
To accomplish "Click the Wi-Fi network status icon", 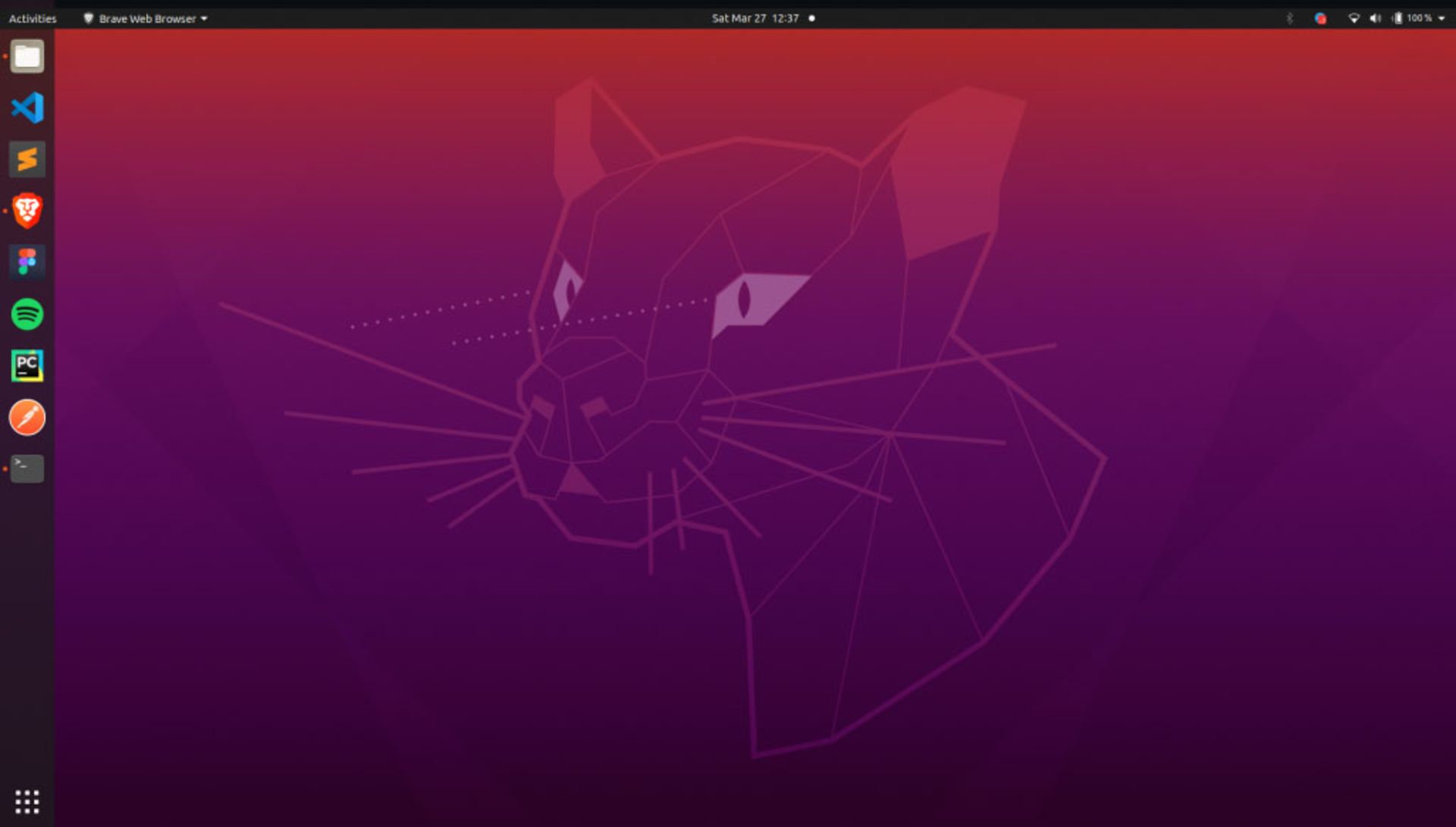I will 1354,18.
